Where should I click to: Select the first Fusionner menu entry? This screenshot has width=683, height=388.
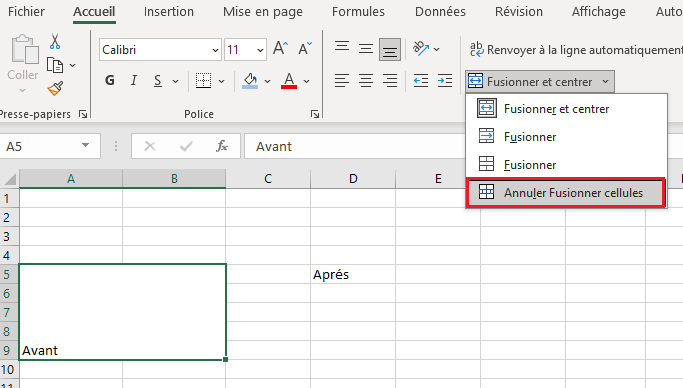point(566,137)
